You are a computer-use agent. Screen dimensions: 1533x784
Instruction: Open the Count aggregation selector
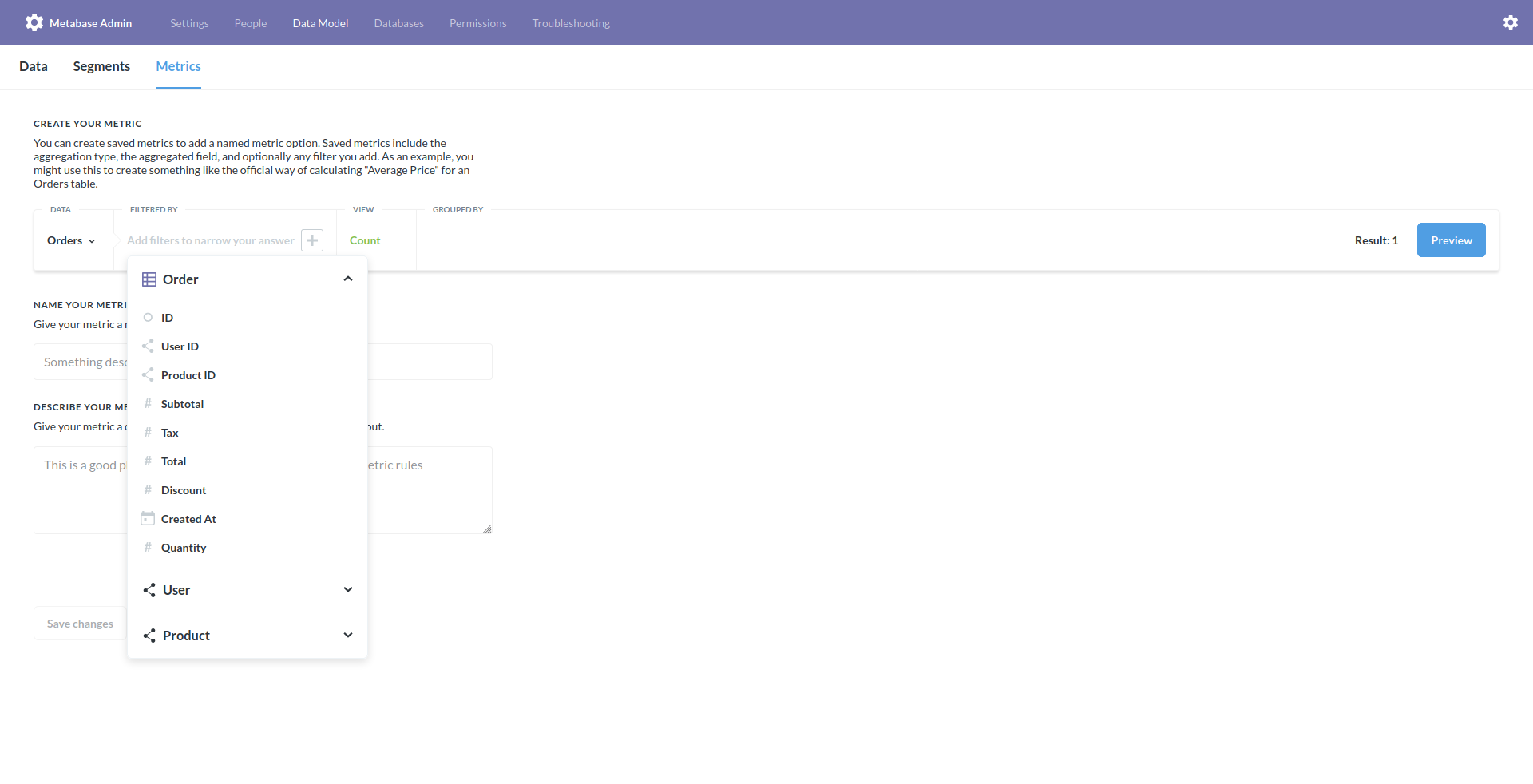click(365, 240)
